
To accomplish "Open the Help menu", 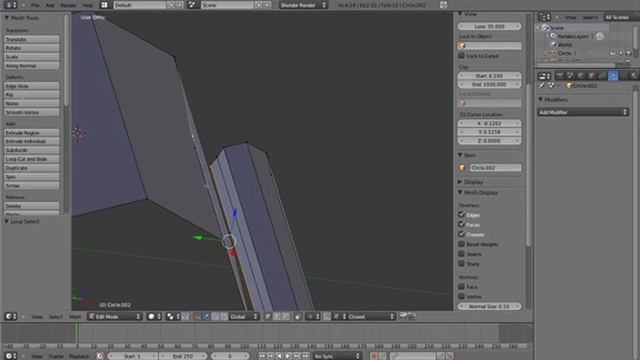I will coord(87,5).
